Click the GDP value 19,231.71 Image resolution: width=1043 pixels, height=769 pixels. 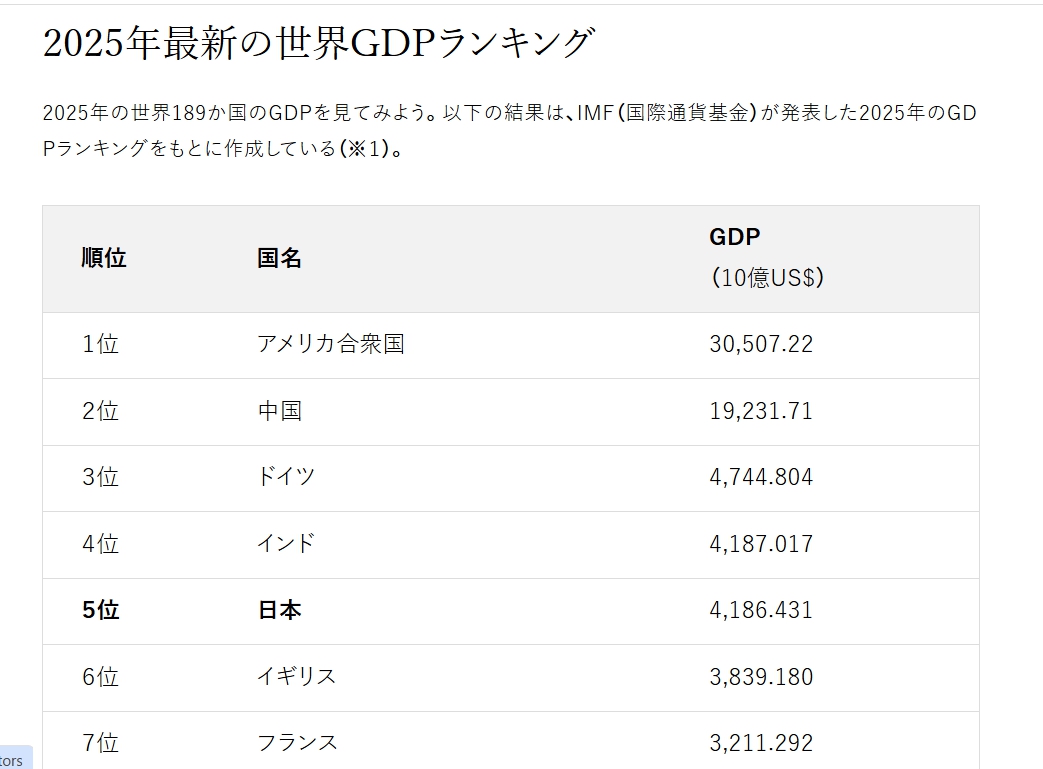[x=761, y=411]
